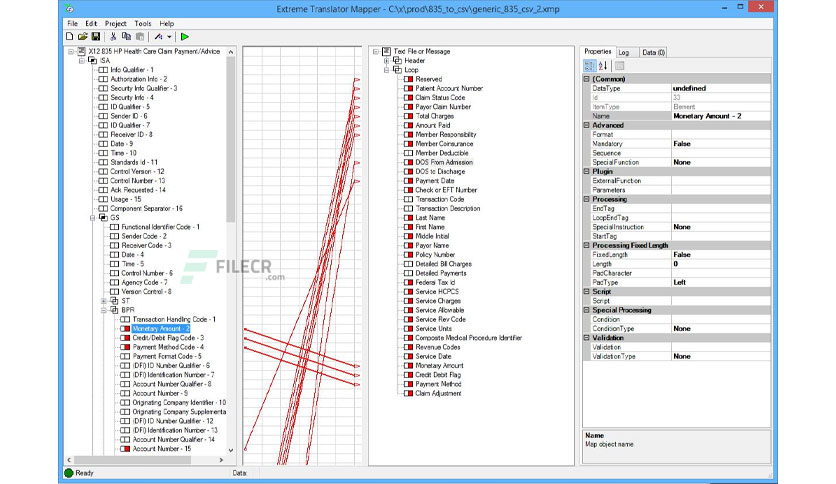This screenshot has width=836, height=484.
Task: Click the ConditionType value None
Action: coord(721,328)
